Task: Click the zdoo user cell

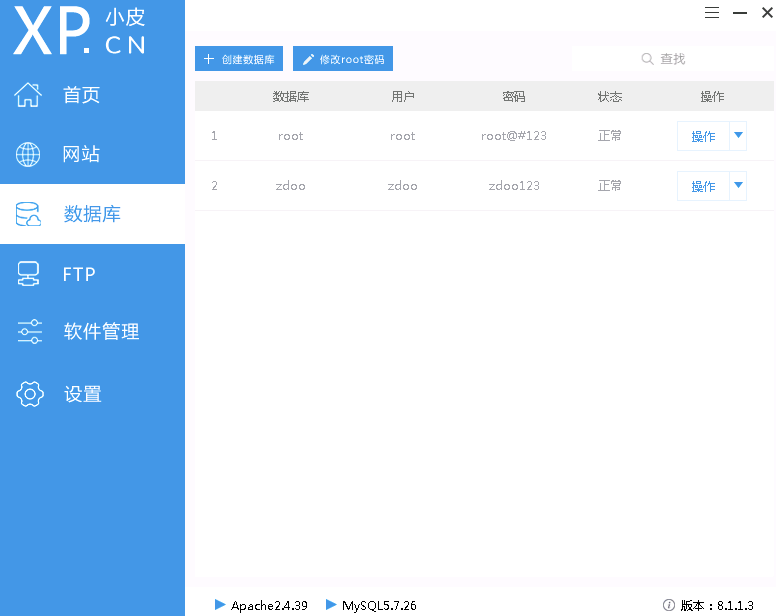Action: pos(402,186)
